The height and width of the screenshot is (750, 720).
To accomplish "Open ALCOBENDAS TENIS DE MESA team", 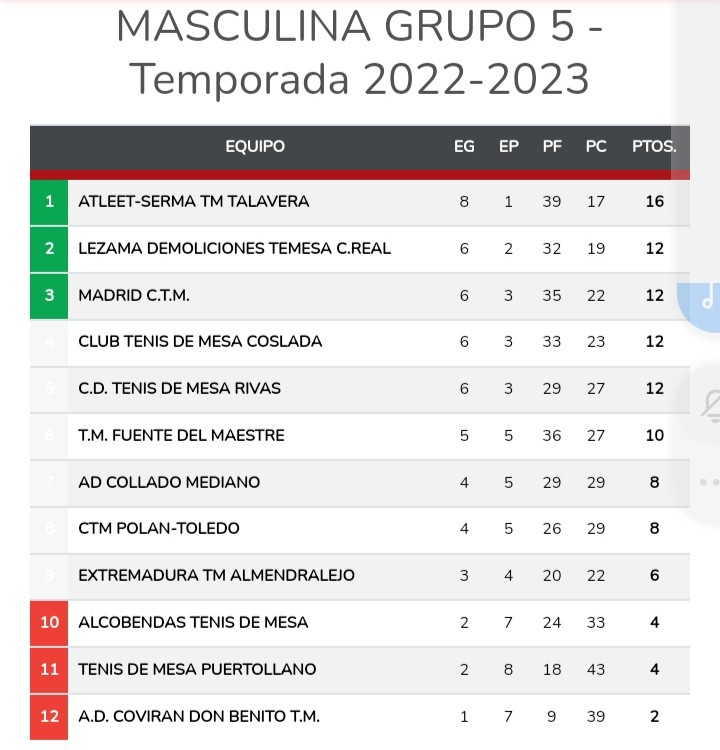I will tap(193, 622).
